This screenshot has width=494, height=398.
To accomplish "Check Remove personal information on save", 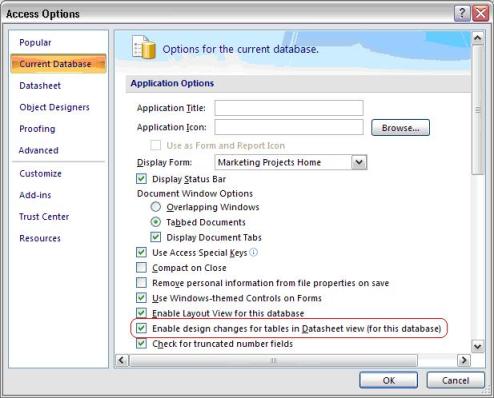I will 141,283.
